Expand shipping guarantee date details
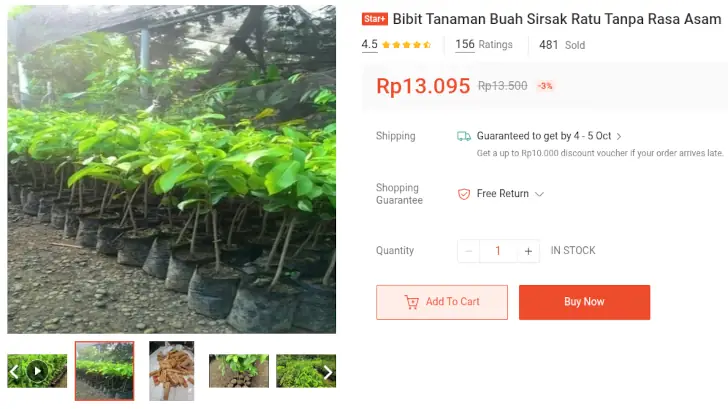 click(619, 136)
